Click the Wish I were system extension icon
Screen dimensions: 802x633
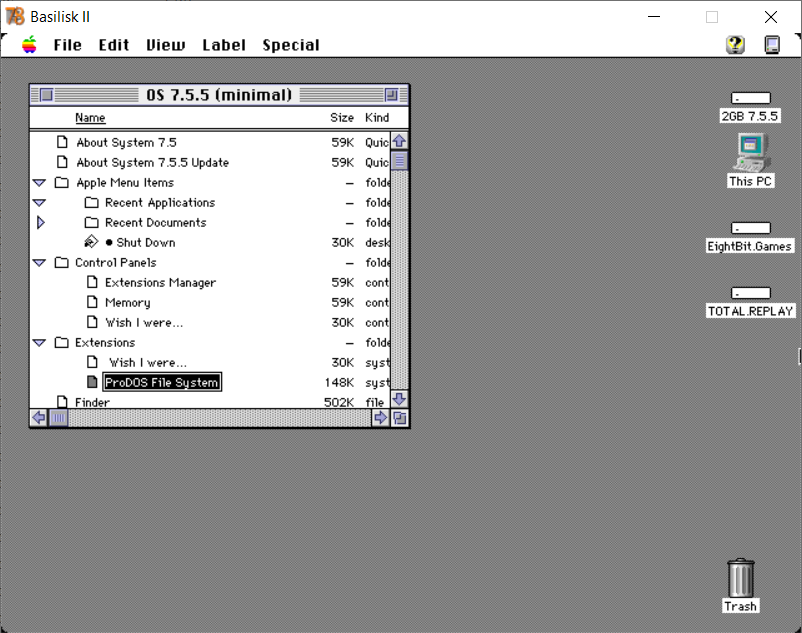pos(92,362)
